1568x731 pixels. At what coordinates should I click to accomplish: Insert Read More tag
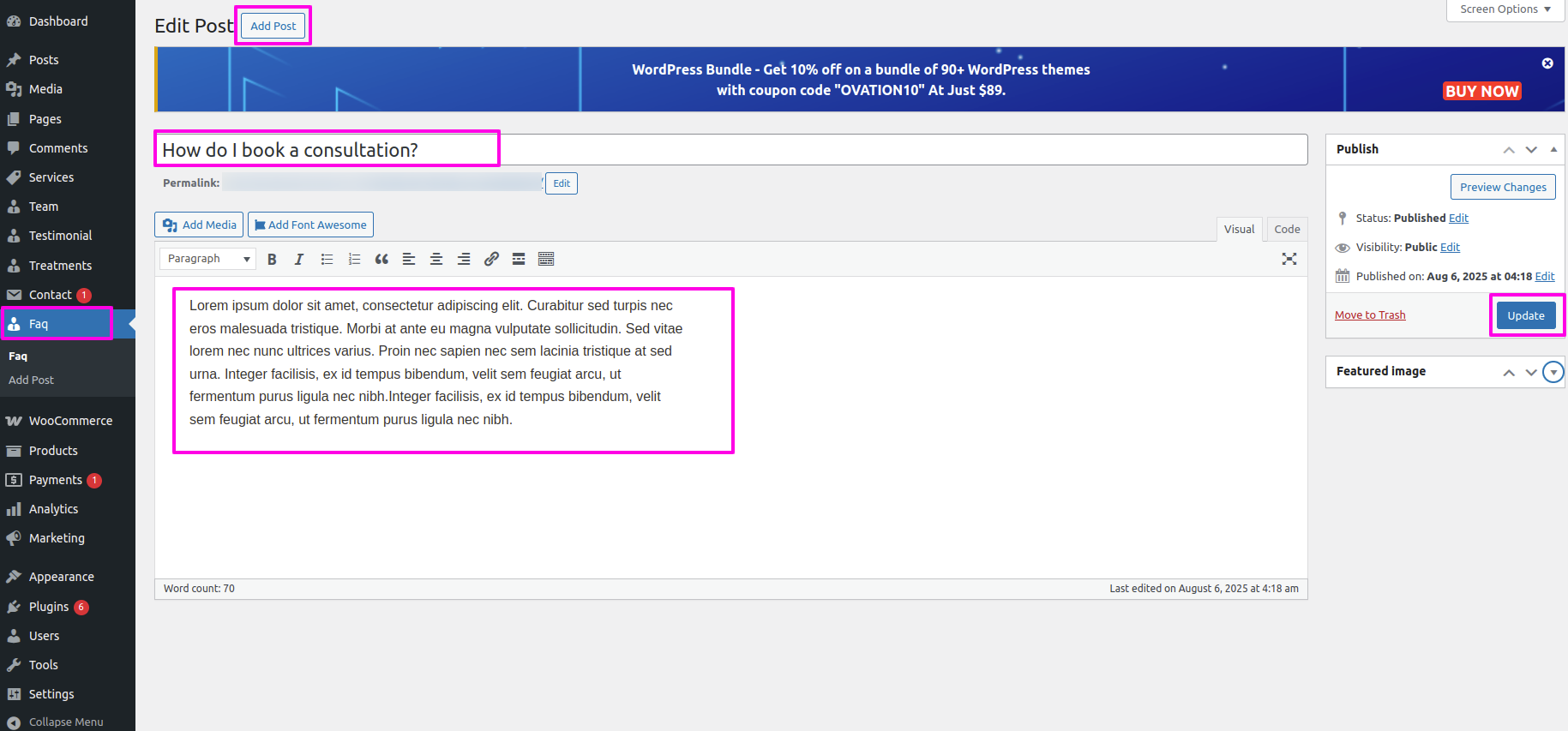(519, 259)
